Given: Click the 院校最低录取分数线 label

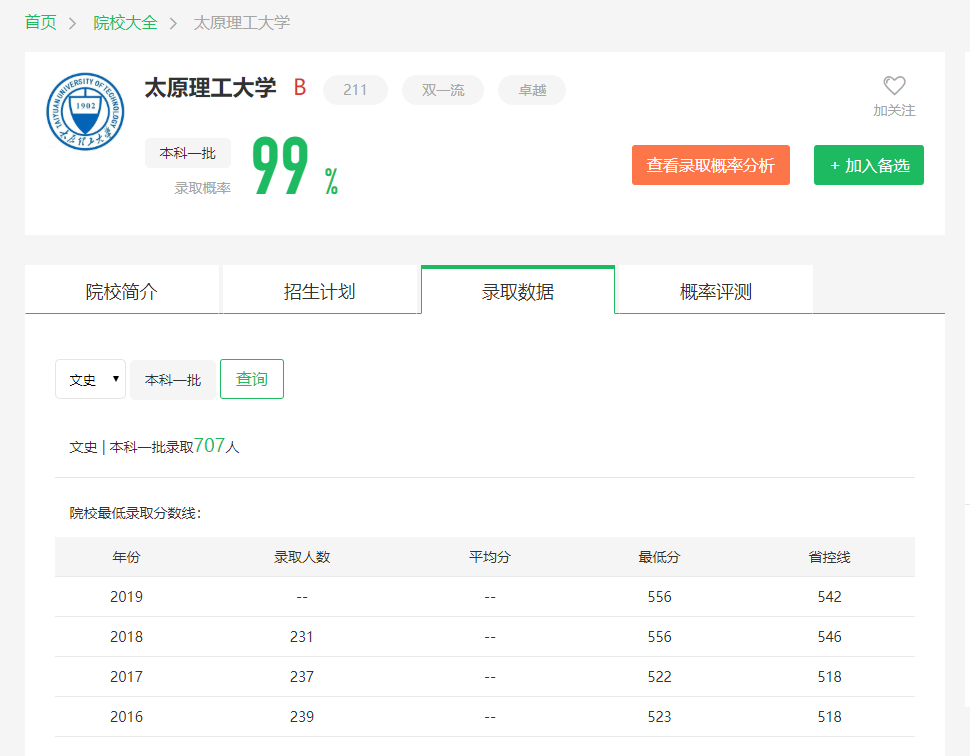Looking at the screenshot, I should tap(135, 513).
